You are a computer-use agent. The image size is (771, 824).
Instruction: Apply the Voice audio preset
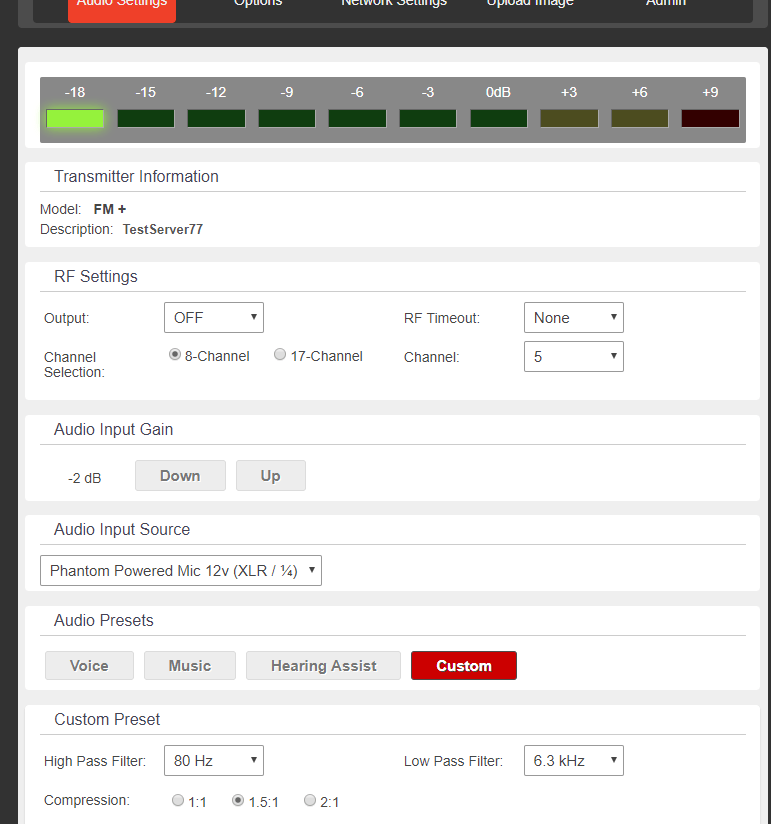89,666
